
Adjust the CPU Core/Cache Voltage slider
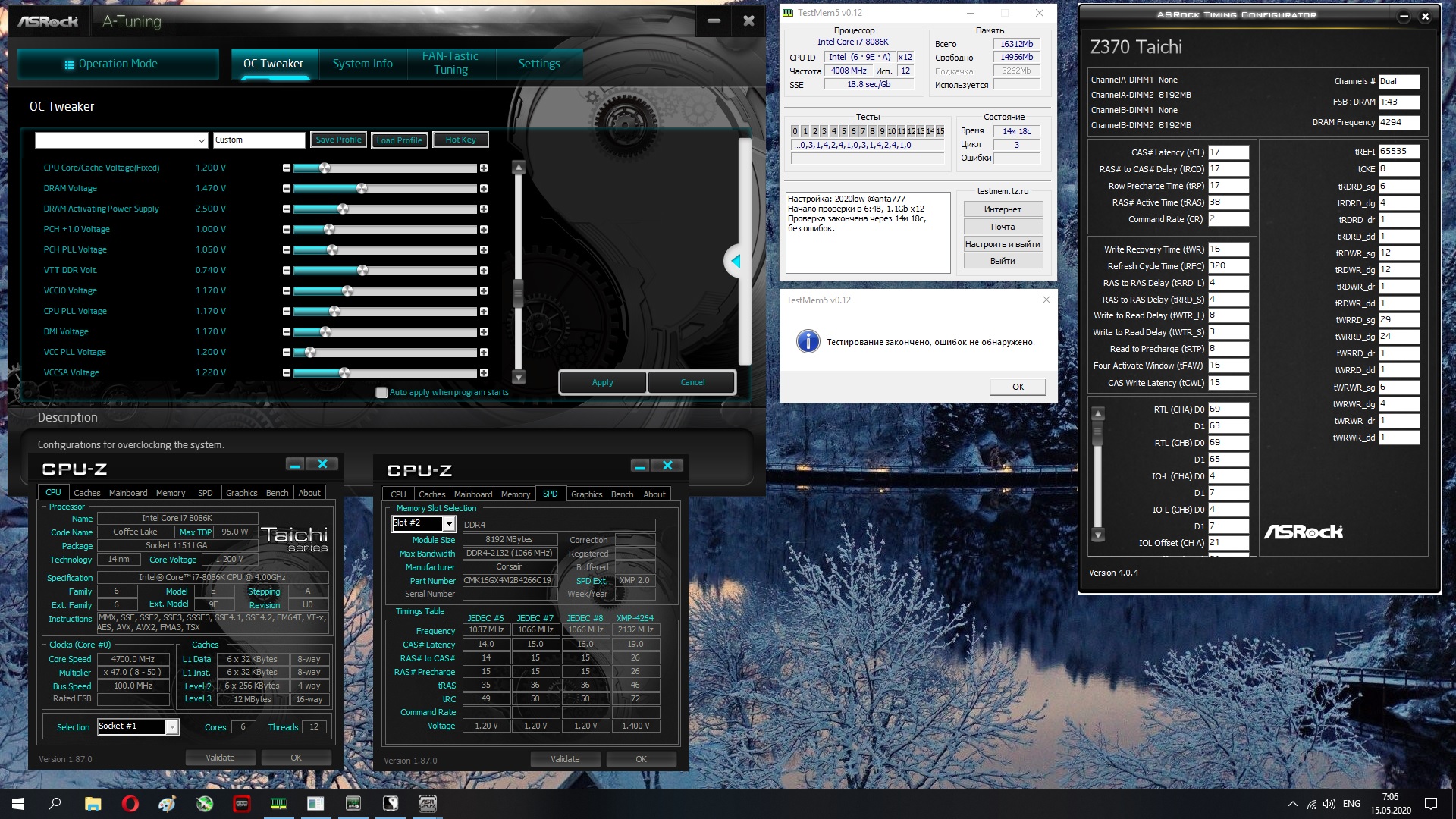(x=325, y=168)
